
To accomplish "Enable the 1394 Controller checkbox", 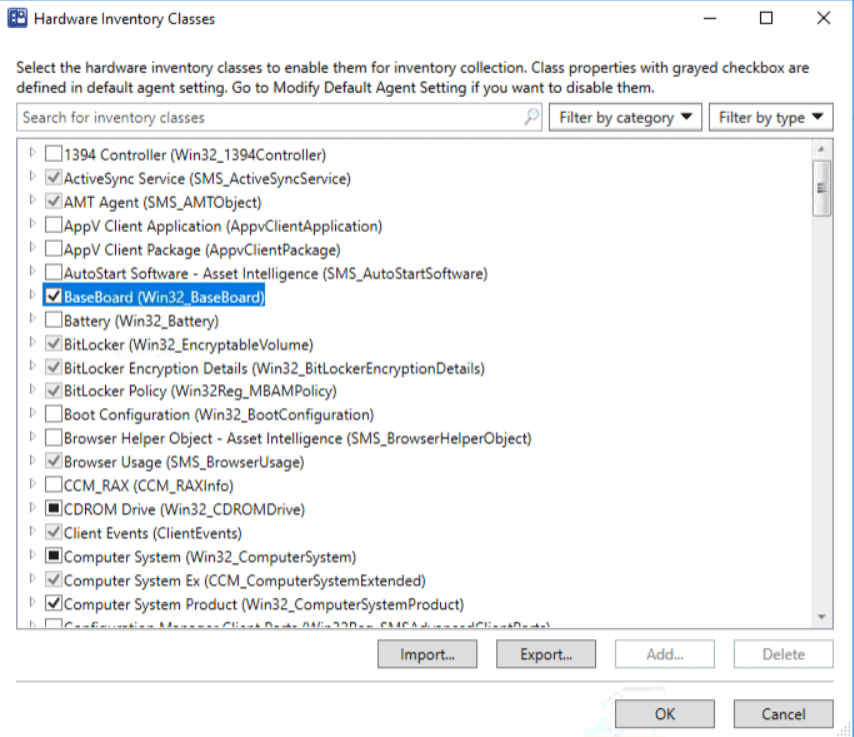I will pyautogui.click(x=53, y=155).
